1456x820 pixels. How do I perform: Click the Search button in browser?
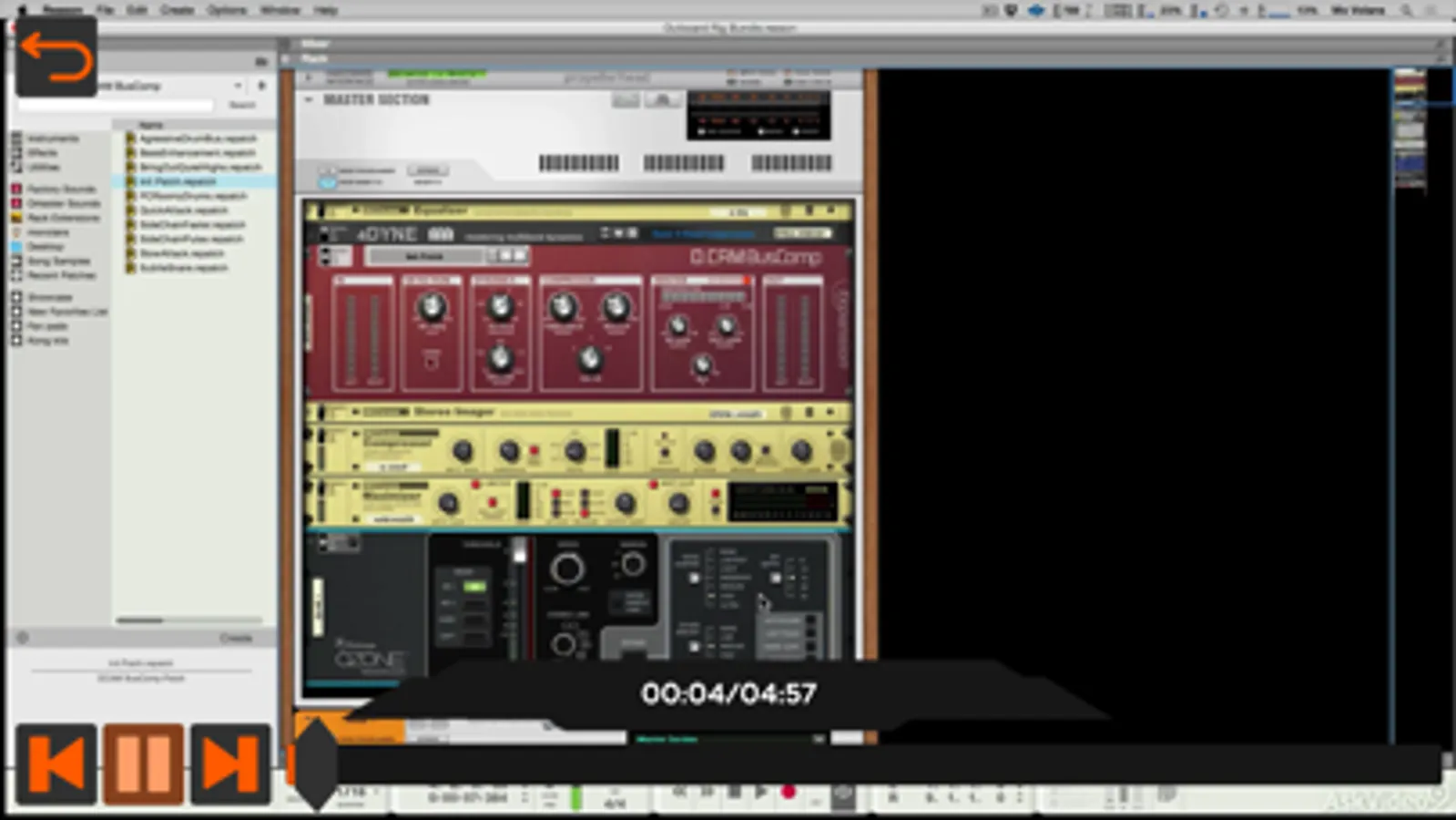click(x=242, y=105)
